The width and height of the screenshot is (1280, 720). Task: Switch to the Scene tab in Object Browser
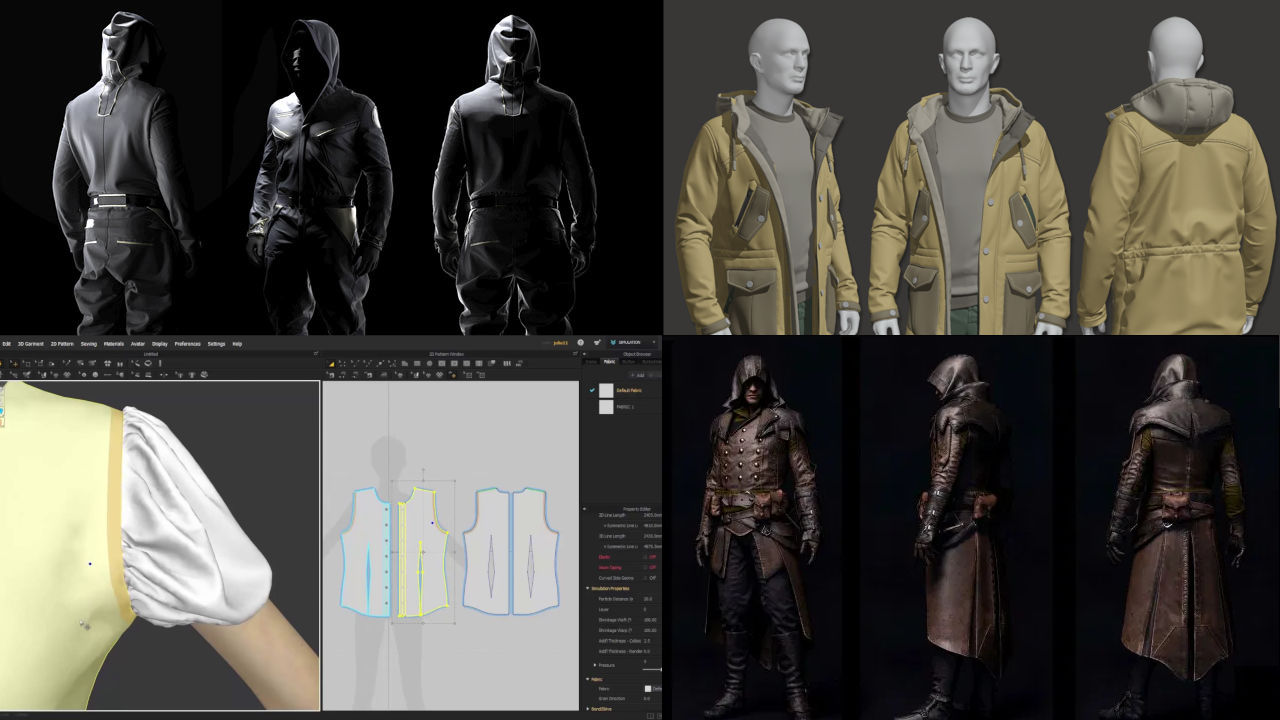click(591, 362)
